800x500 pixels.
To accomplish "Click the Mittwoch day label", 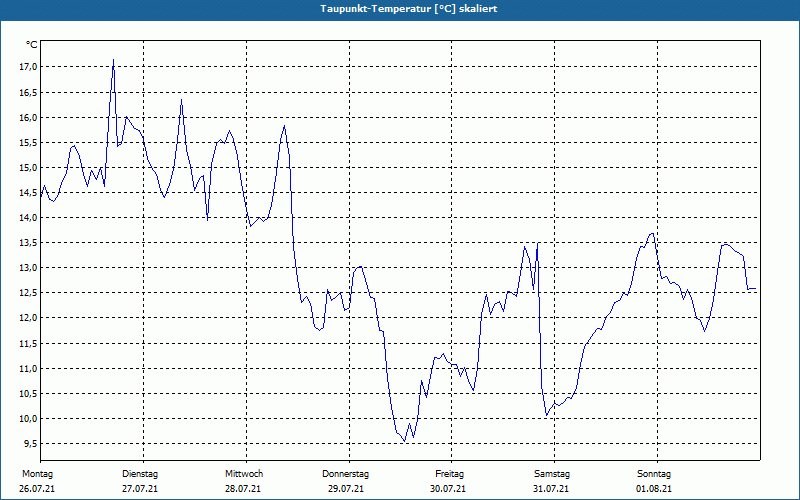I will pyautogui.click(x=244, y=474).
